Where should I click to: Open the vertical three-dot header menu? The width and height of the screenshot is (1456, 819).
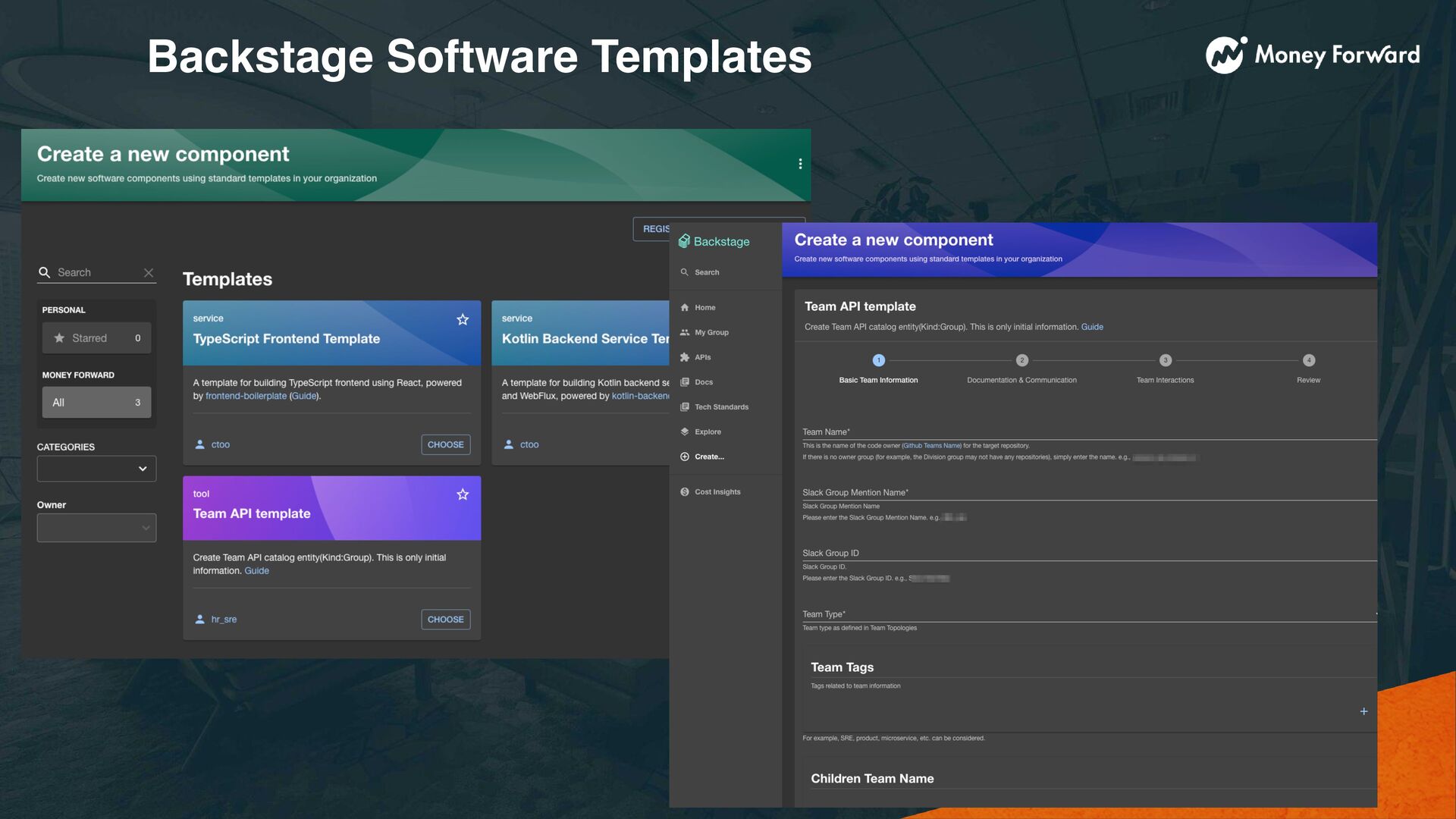click(x=800, y=164)
